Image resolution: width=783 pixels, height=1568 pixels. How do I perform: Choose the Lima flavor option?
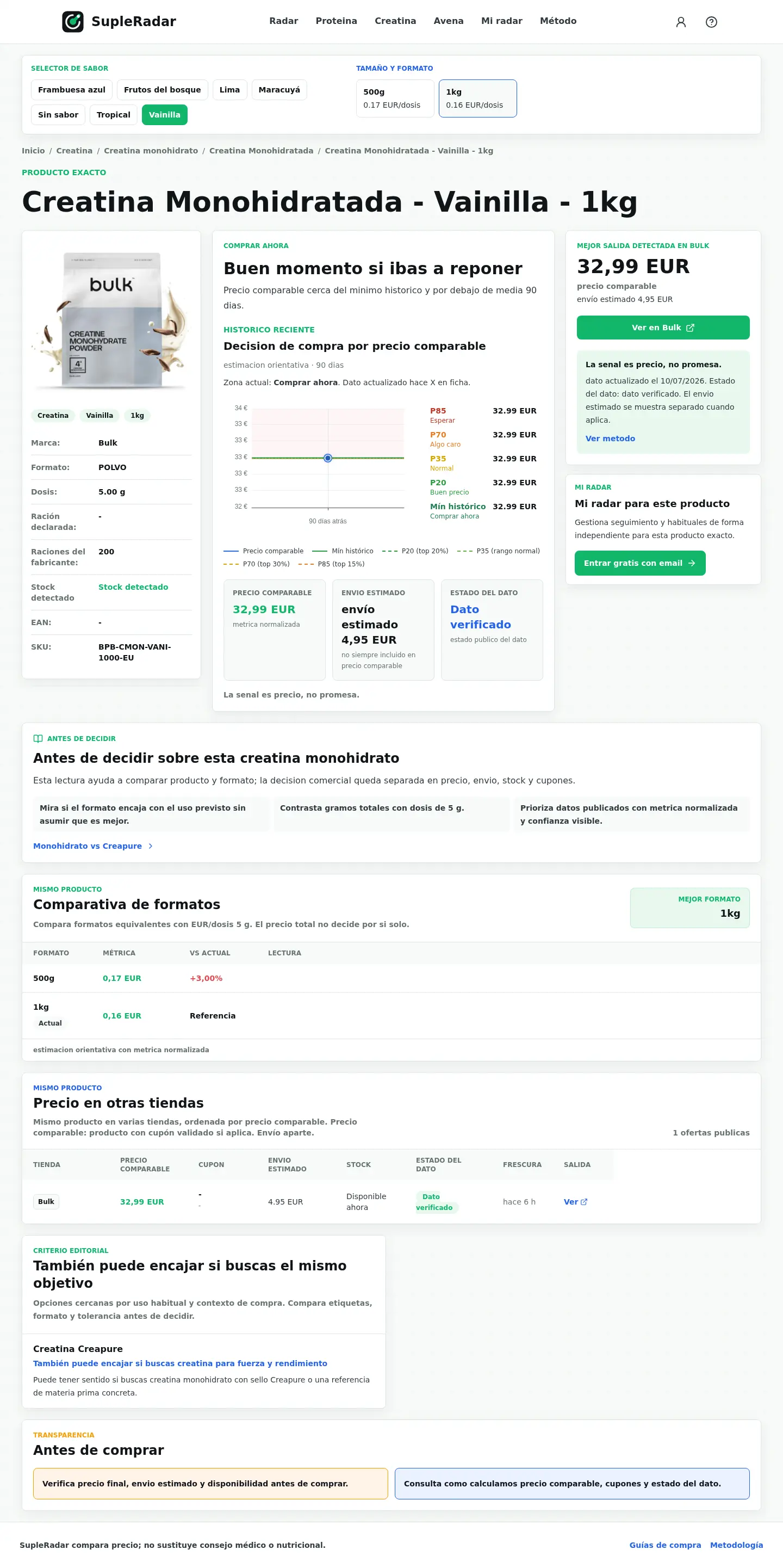click(x=229, y=89)
